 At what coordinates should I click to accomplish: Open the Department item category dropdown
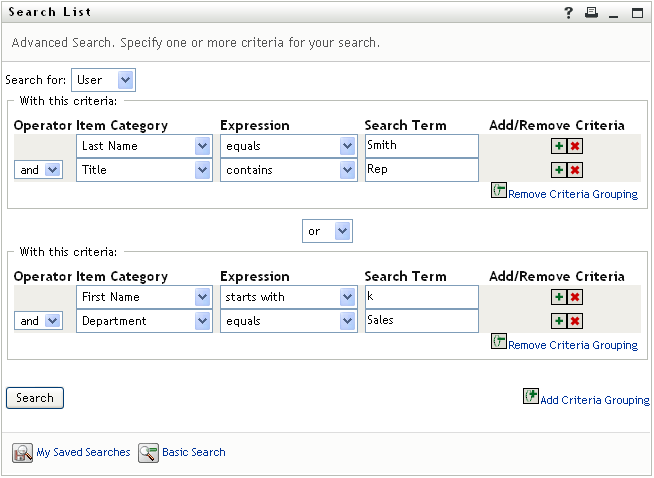144,321
